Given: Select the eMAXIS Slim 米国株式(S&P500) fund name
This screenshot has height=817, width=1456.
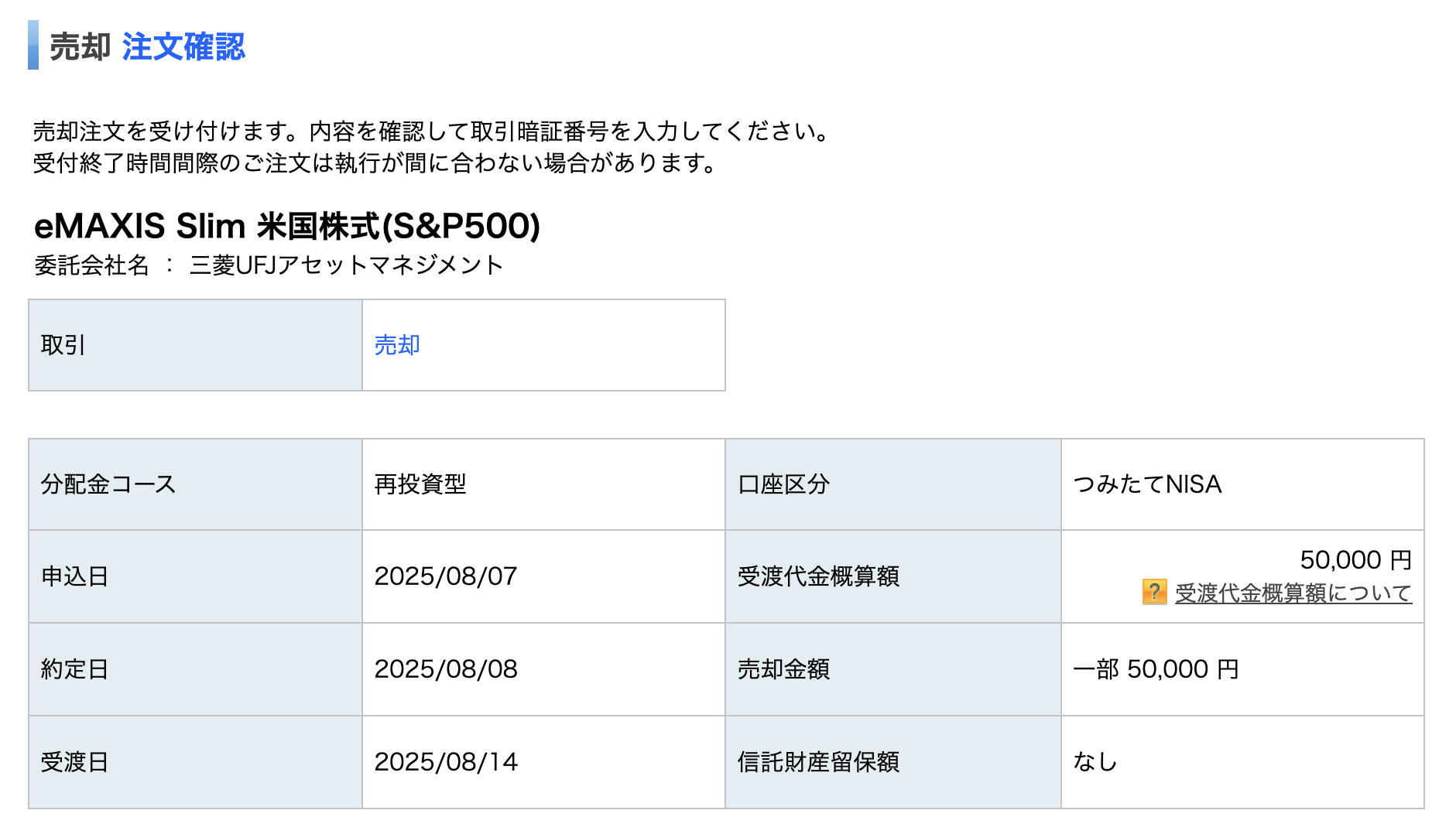Looking at the screenshot, I should click(x=286, y=227).
